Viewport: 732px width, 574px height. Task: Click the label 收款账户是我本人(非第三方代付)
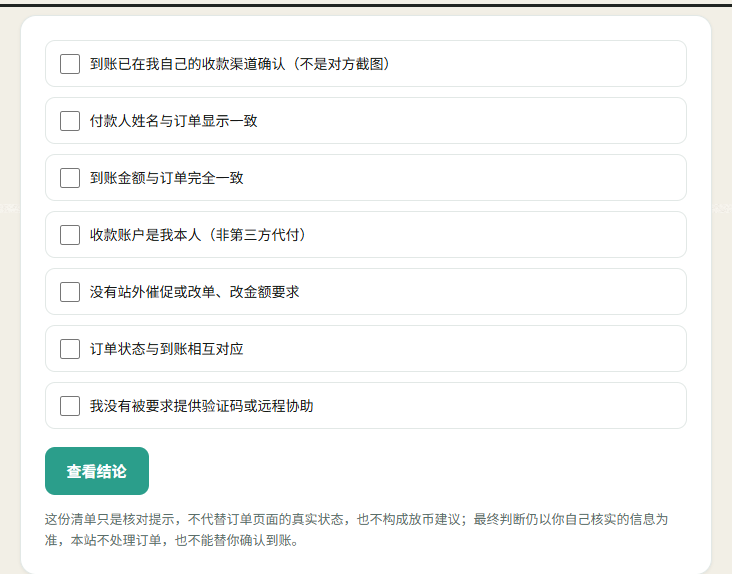[199, 235]
